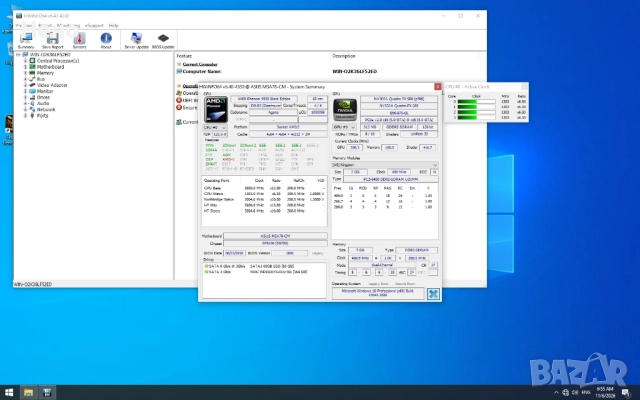
Task: Expand the Motherboard node
Action: pos(25,67)
